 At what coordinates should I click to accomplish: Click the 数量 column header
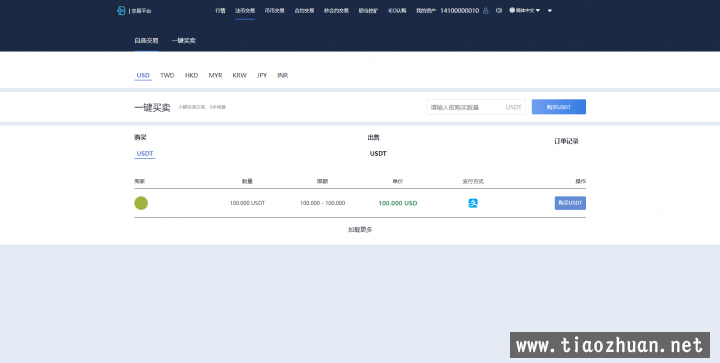tap(247, 181)
